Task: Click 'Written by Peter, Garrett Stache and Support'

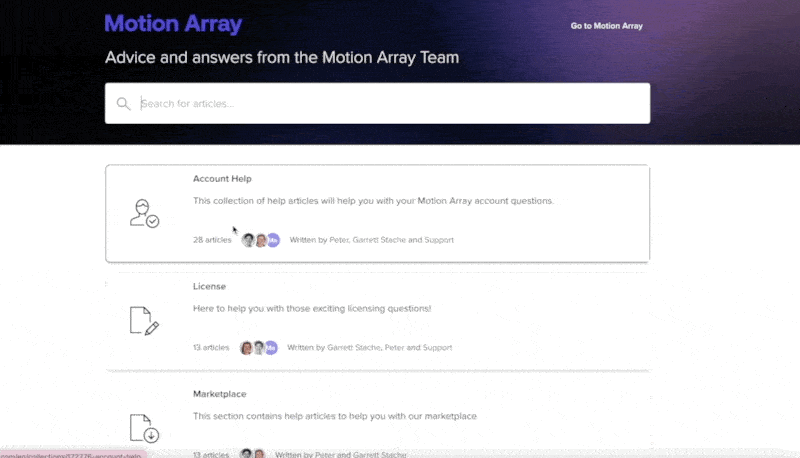Action: [371, 240]
